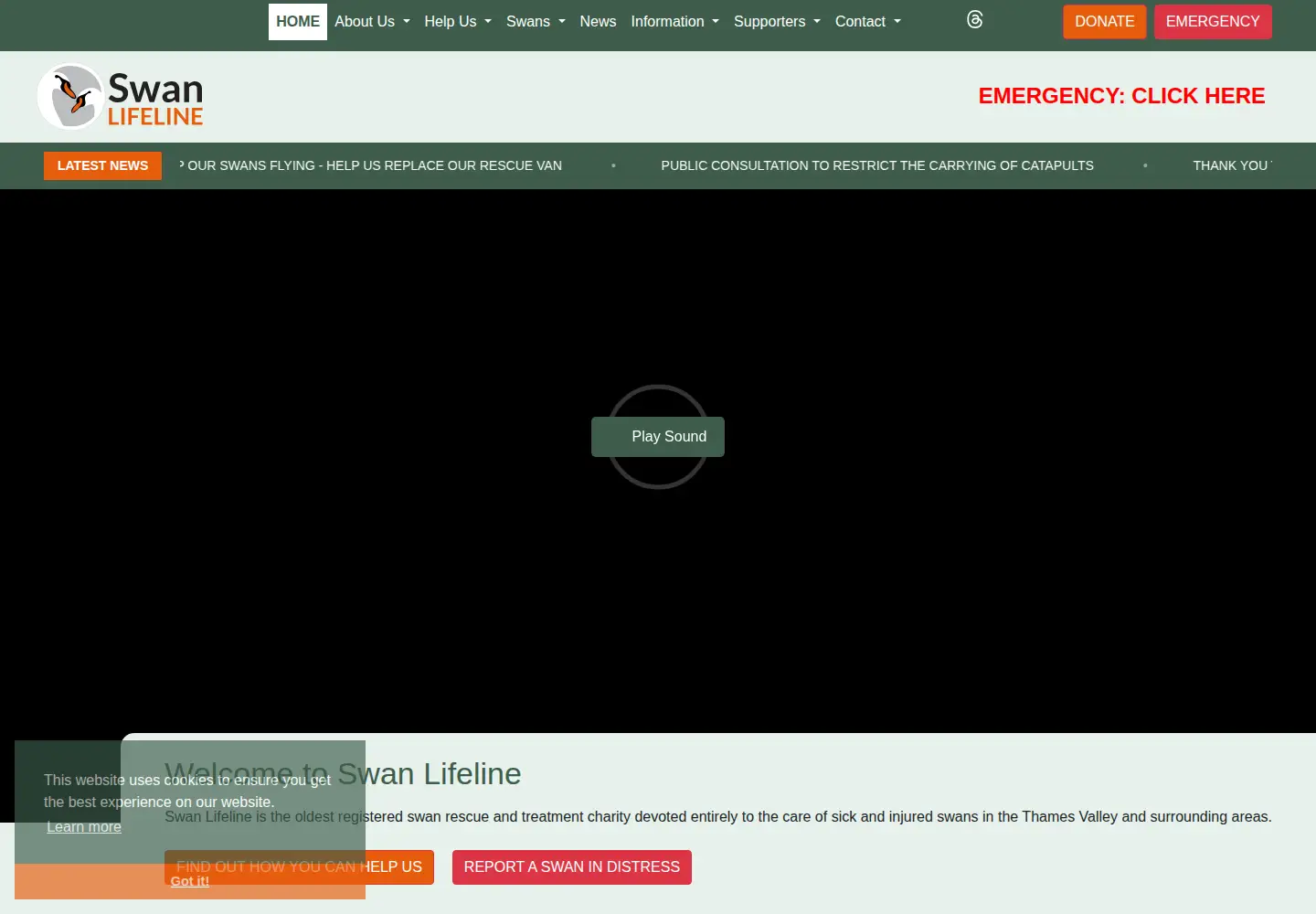Open the Supporters dropdown menu

click(x=777, y=22)
